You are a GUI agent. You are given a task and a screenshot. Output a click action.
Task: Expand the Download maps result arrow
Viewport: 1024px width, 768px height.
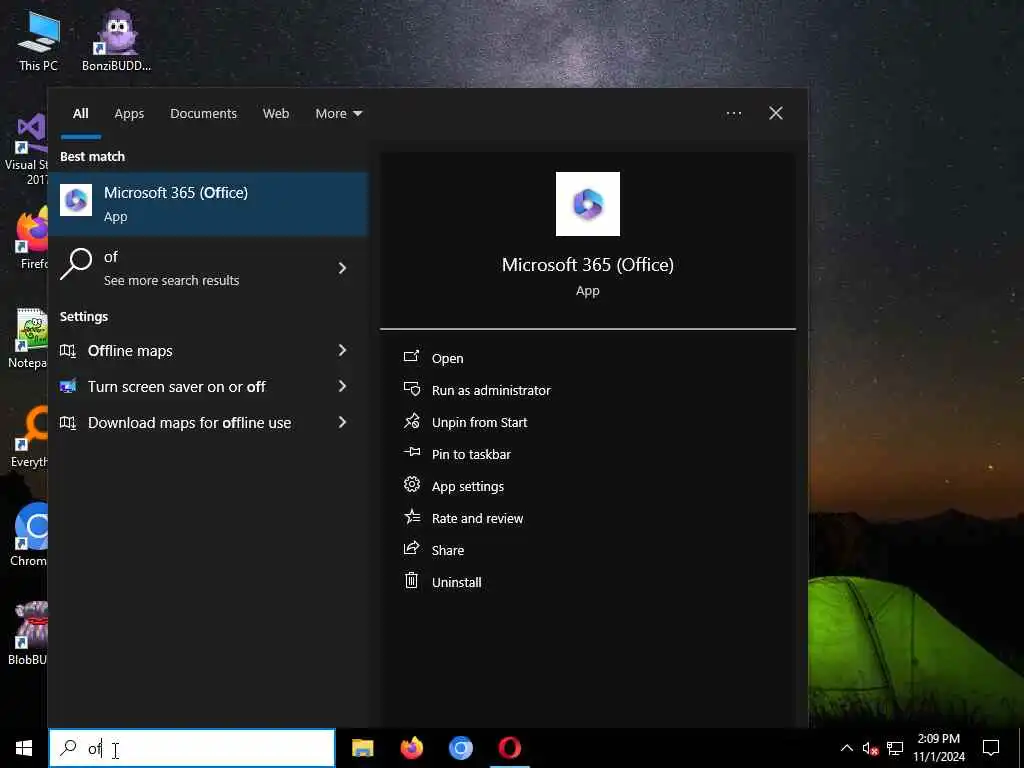point(342,423)
